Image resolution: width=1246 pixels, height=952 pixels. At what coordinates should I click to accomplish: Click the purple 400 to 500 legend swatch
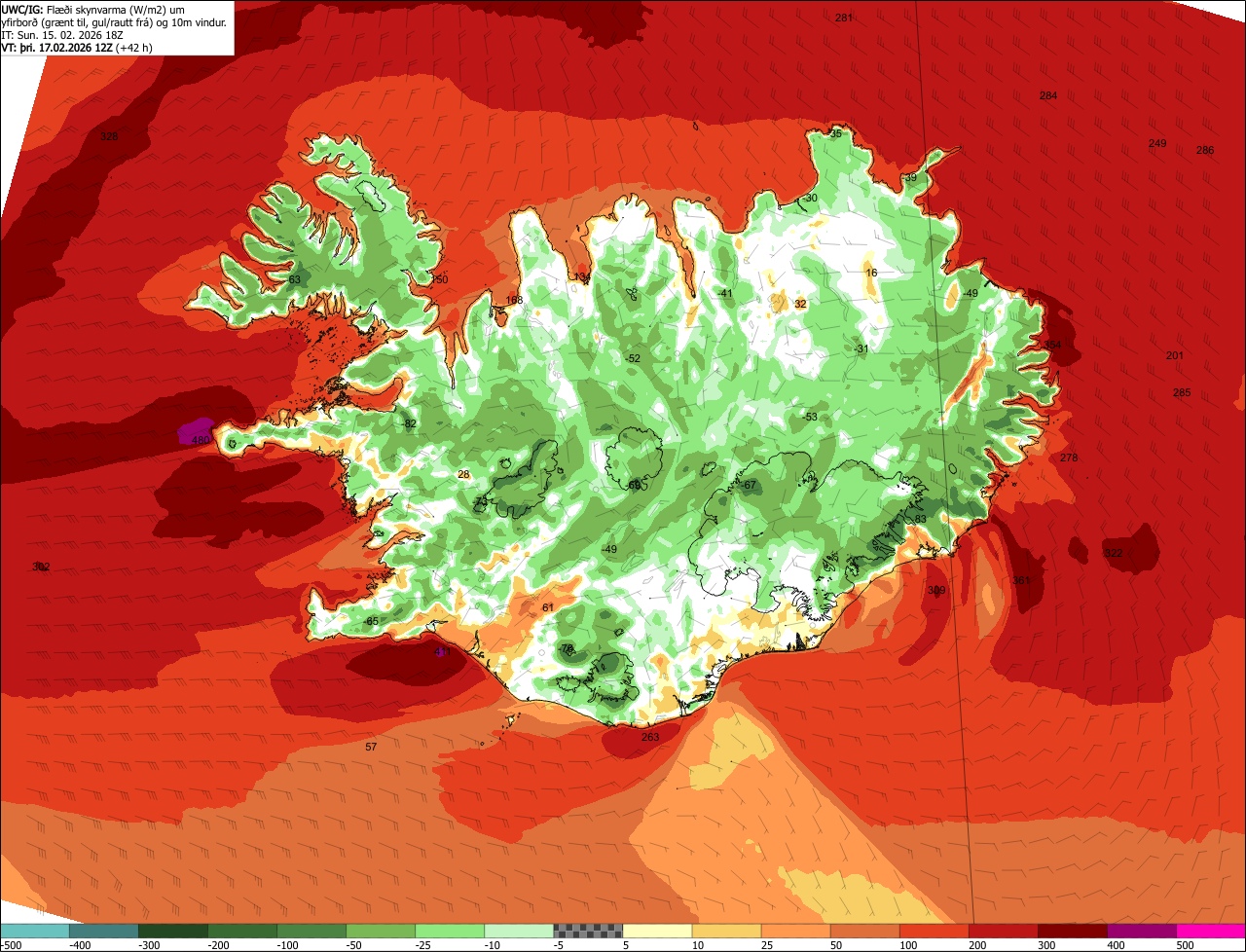pos(1141,931)
